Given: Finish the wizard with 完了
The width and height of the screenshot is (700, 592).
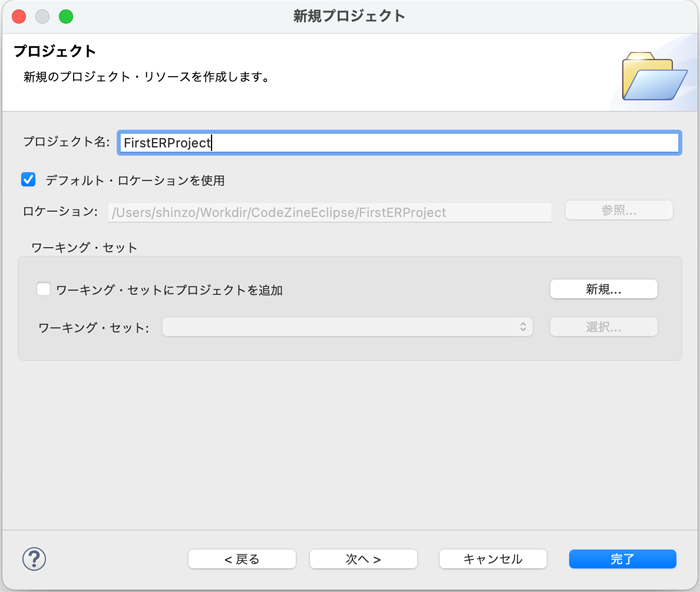Looking at the screenshot, I should [622, 559].
